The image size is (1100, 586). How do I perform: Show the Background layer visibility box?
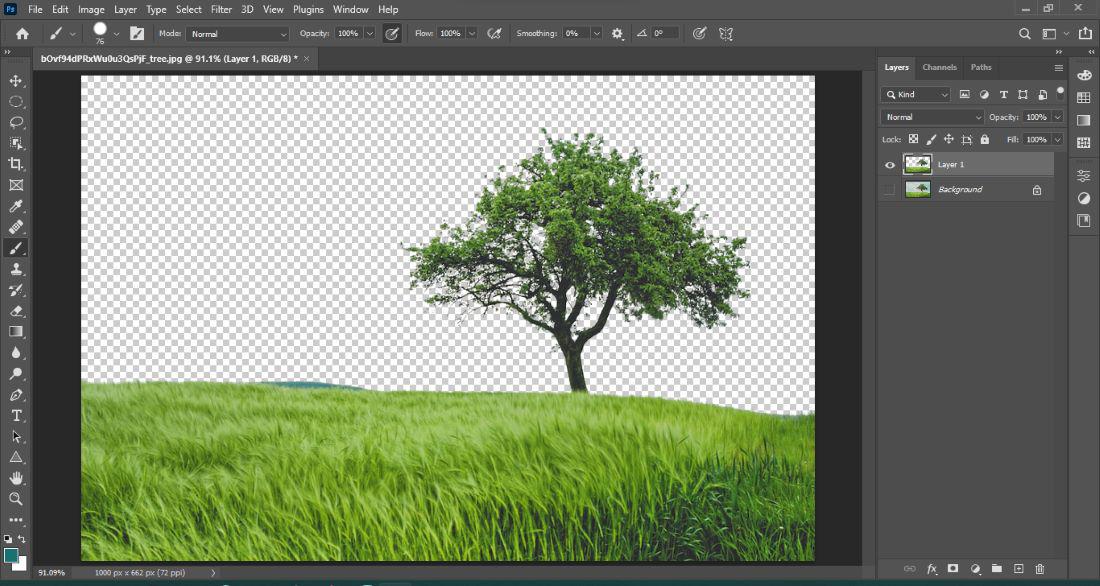[x=890, y=190]
